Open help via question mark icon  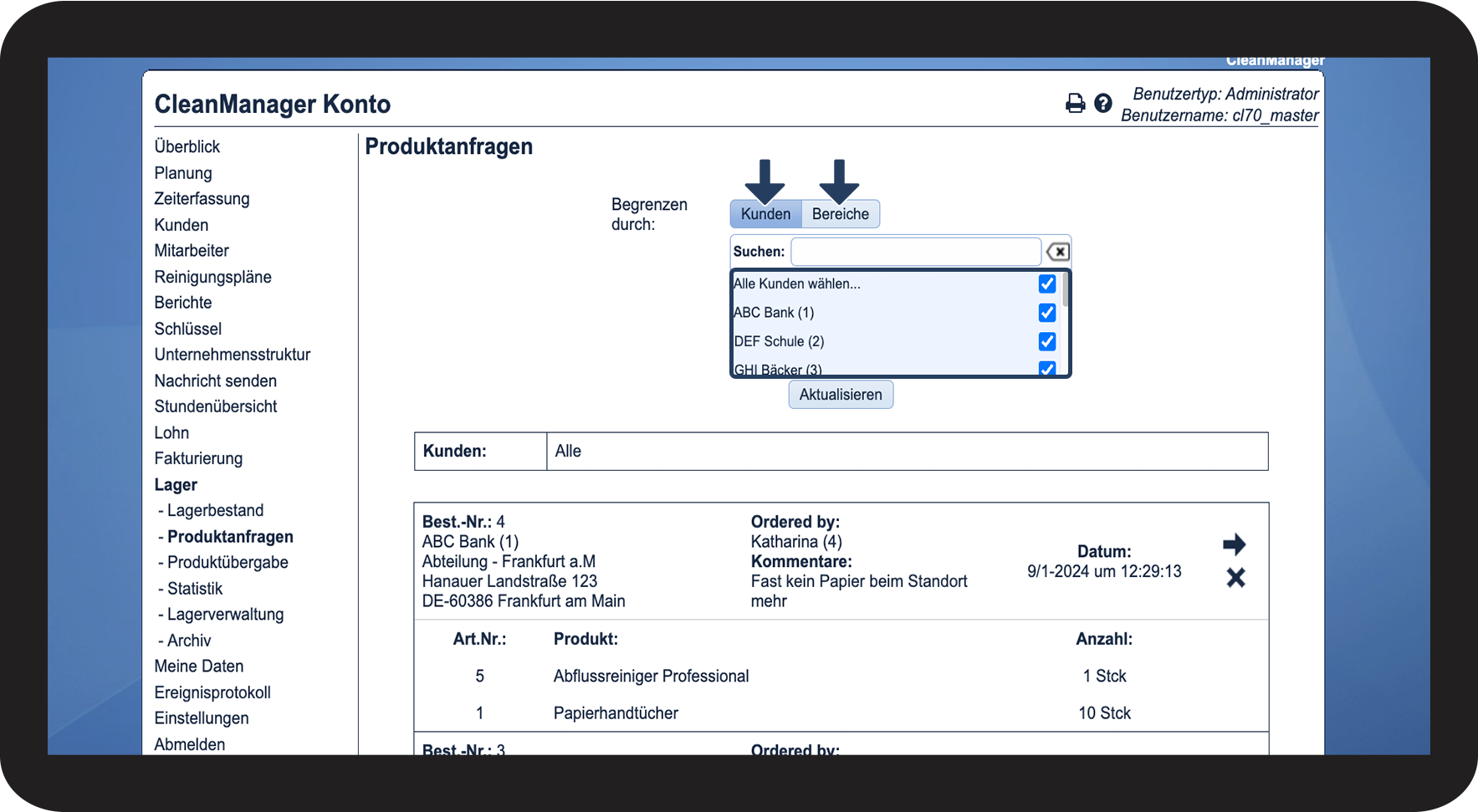coord(1103,103)
